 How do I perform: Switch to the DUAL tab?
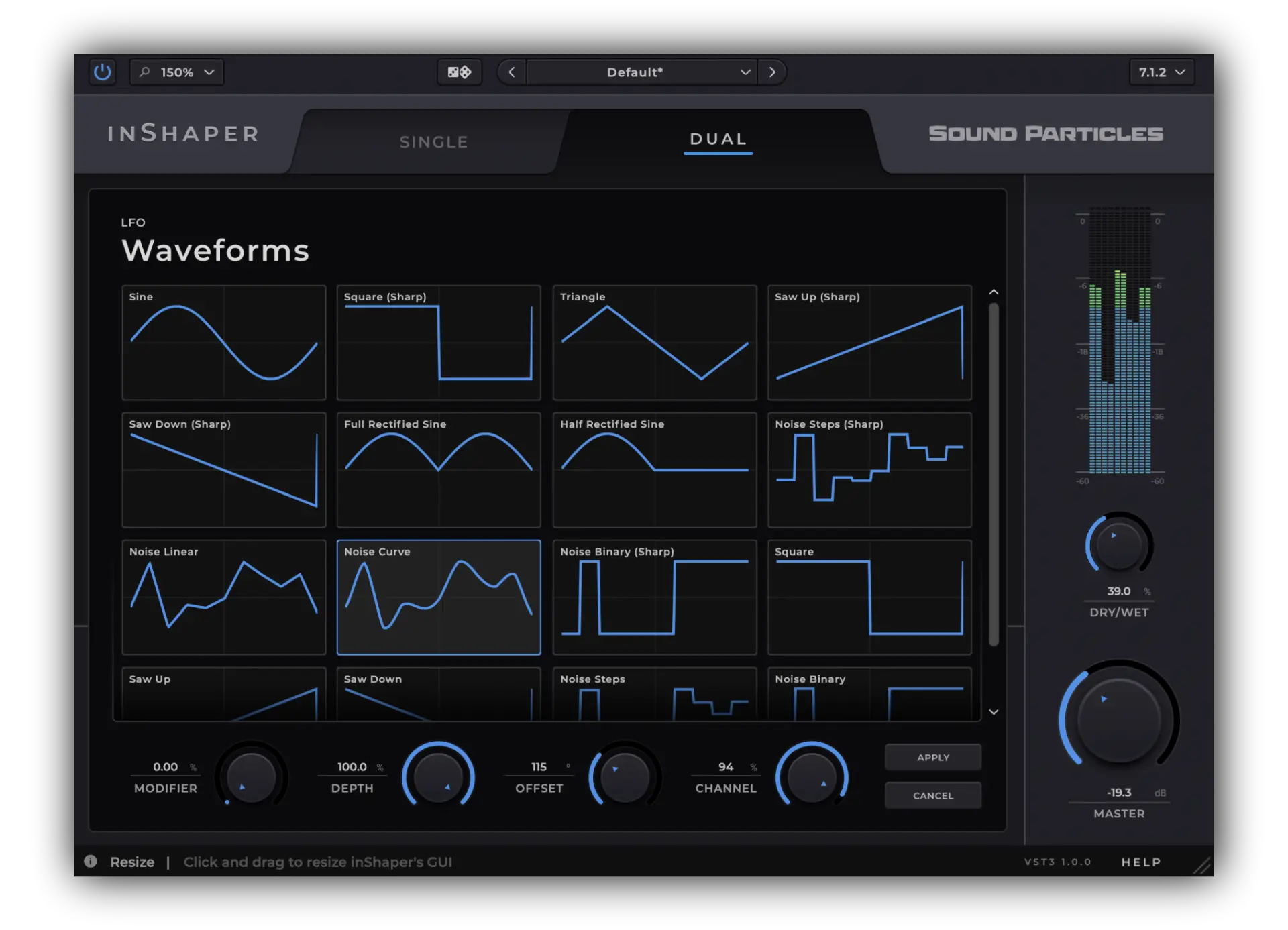[718, 139]
